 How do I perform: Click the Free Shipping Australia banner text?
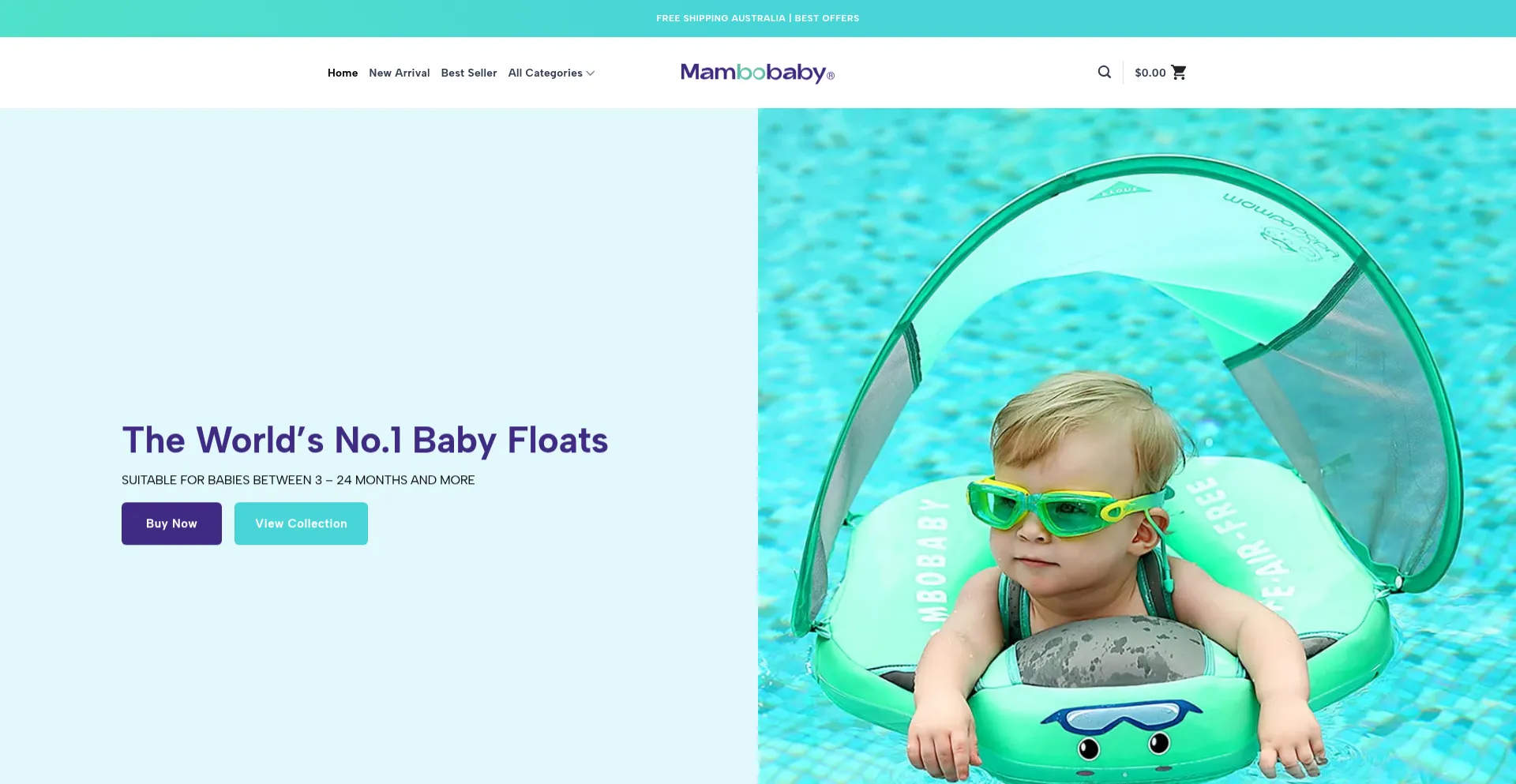tap(721, 18)
